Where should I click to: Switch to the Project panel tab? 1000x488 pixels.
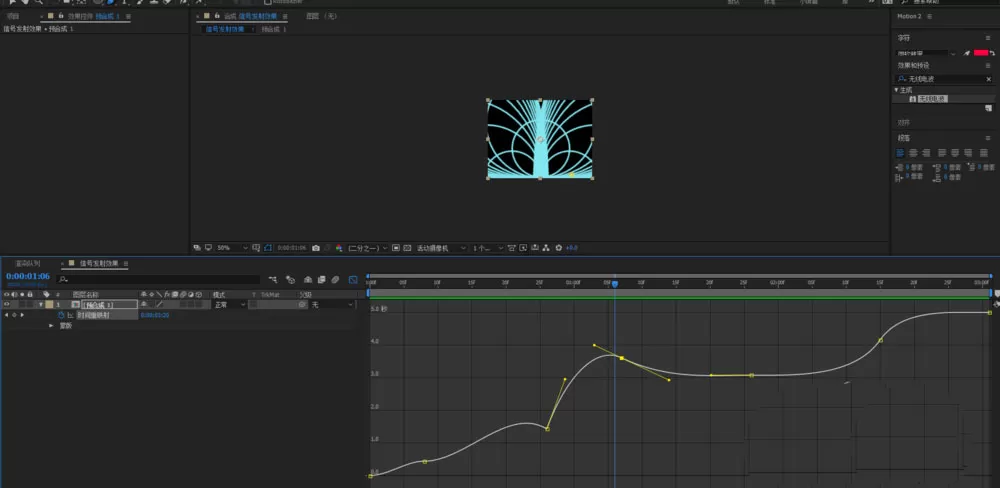(x=13, y=16)
